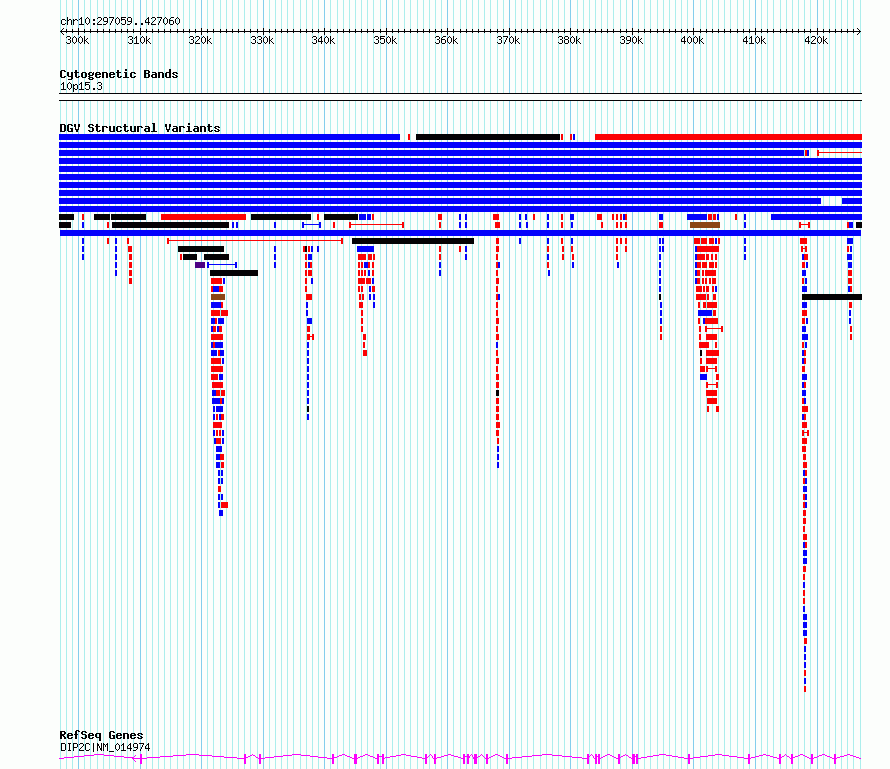Select the 320k position on the ruler
Image resolution: width=890 pixels, height=769 pixels.
click(200, 40)
